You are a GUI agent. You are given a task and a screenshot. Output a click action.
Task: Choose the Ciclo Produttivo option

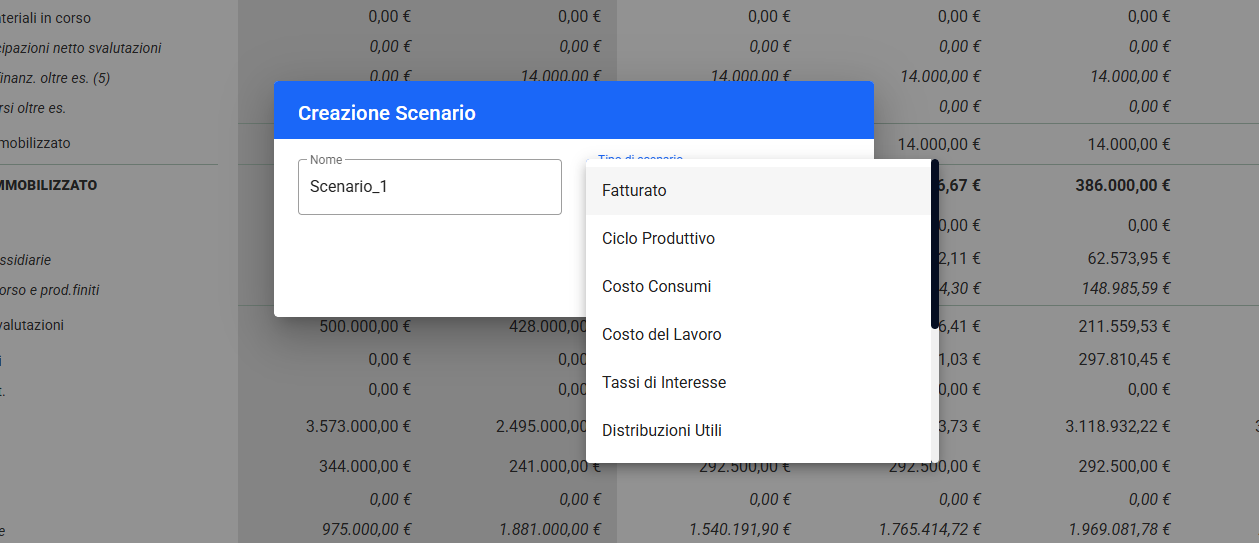tap(658, 238)
